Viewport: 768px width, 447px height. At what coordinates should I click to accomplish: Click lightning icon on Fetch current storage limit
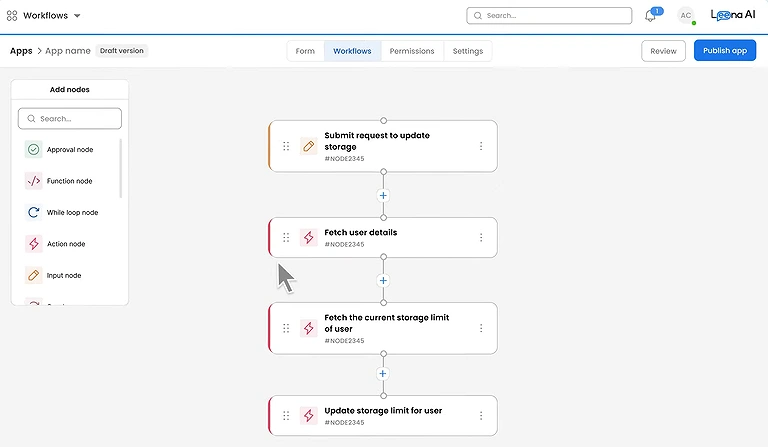[x=309, y=328]
